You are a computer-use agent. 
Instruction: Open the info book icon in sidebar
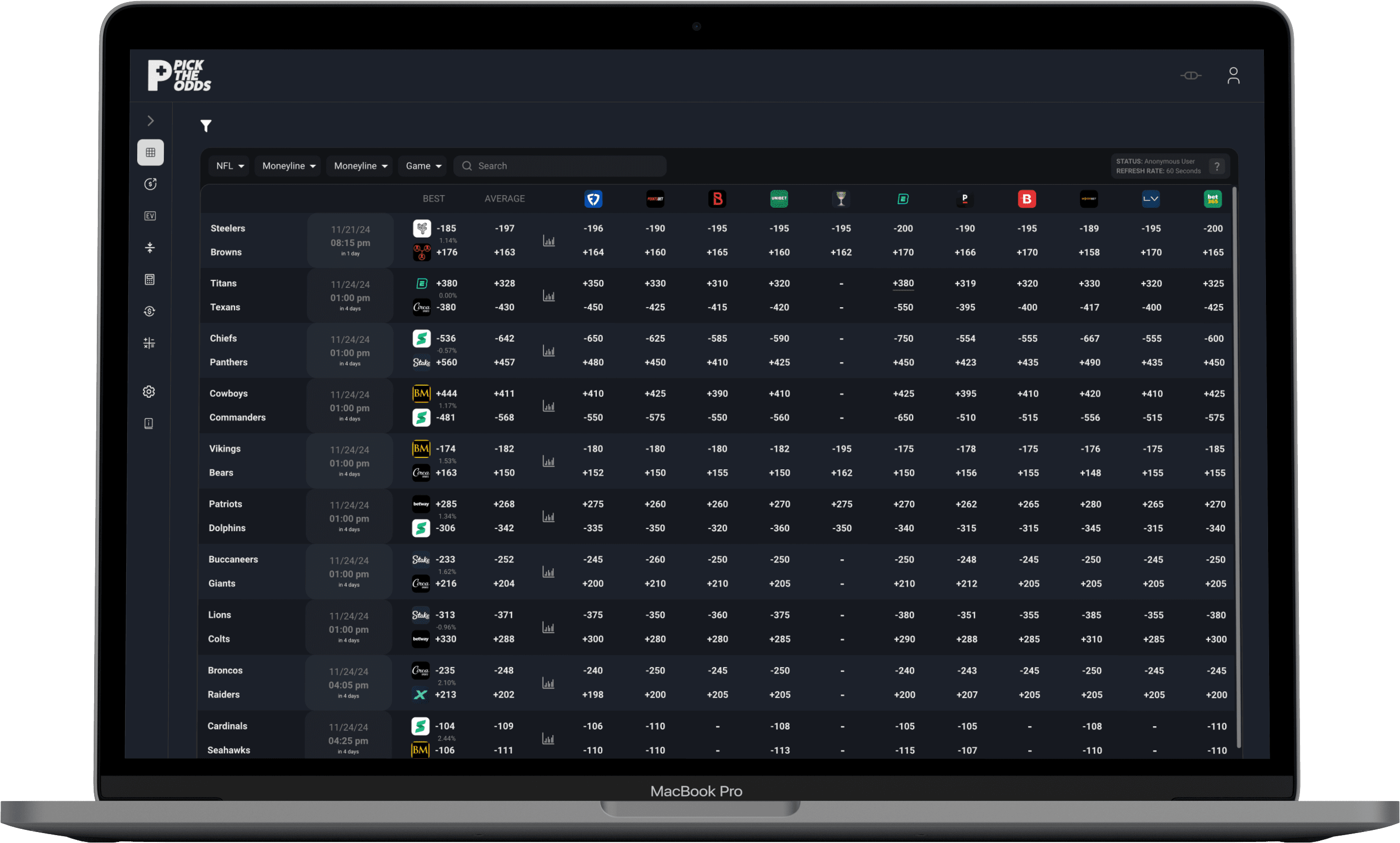(149, 423)
